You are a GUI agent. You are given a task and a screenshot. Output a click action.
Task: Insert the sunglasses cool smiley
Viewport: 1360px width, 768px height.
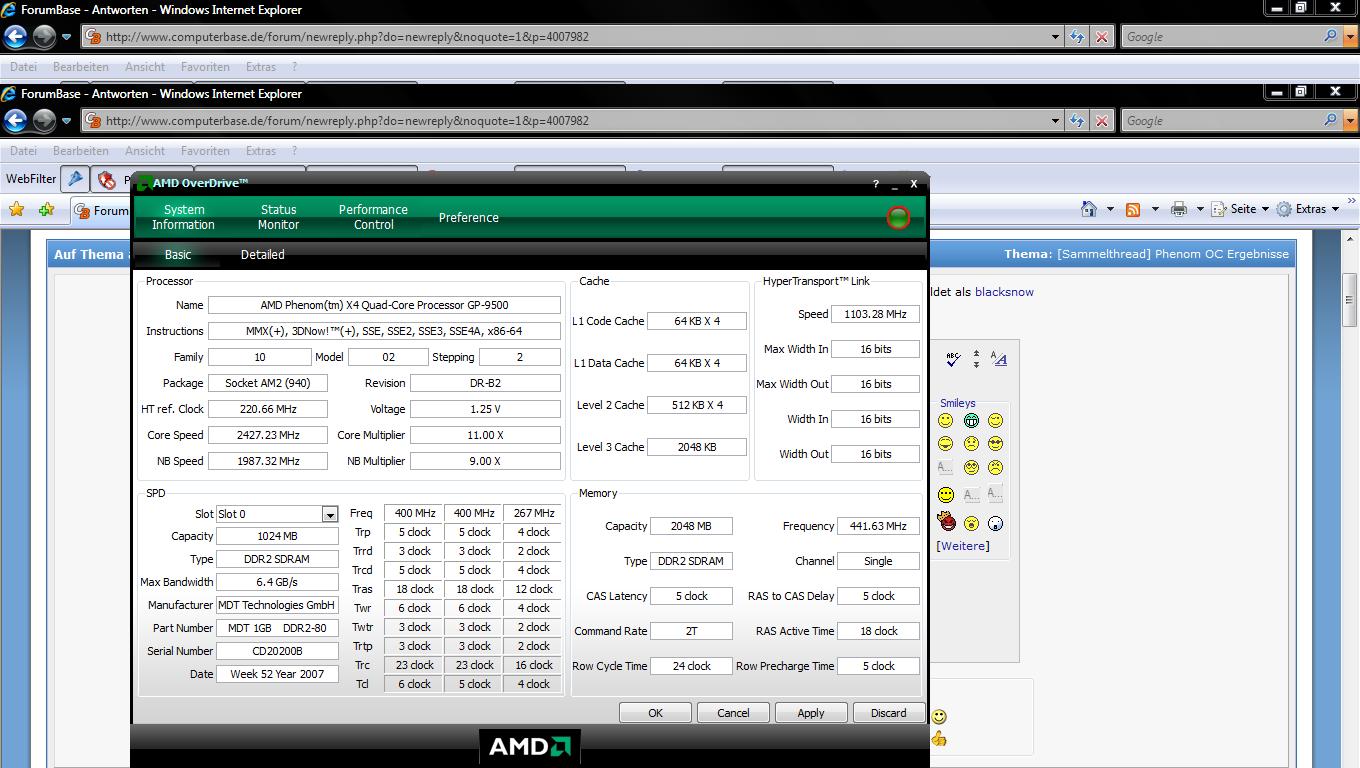(x=995, y=444)
